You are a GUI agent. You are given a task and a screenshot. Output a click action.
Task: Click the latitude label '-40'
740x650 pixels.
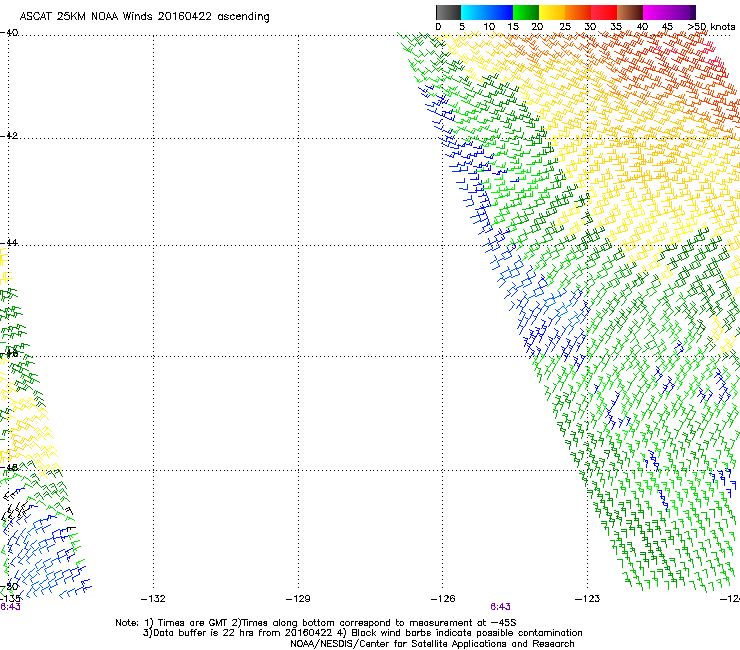(9, 32)
